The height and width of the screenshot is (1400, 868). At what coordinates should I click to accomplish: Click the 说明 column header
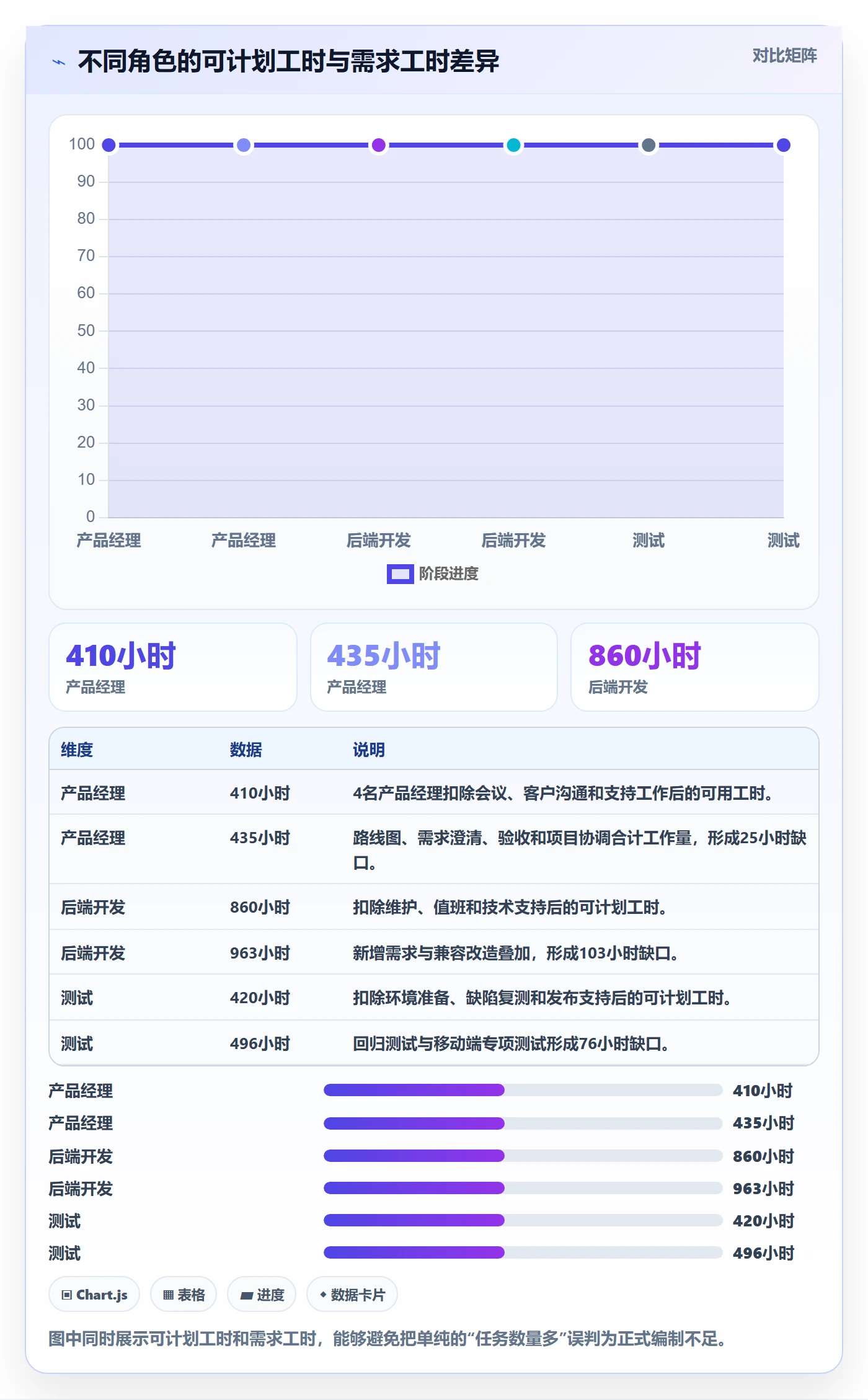(369, 750)
